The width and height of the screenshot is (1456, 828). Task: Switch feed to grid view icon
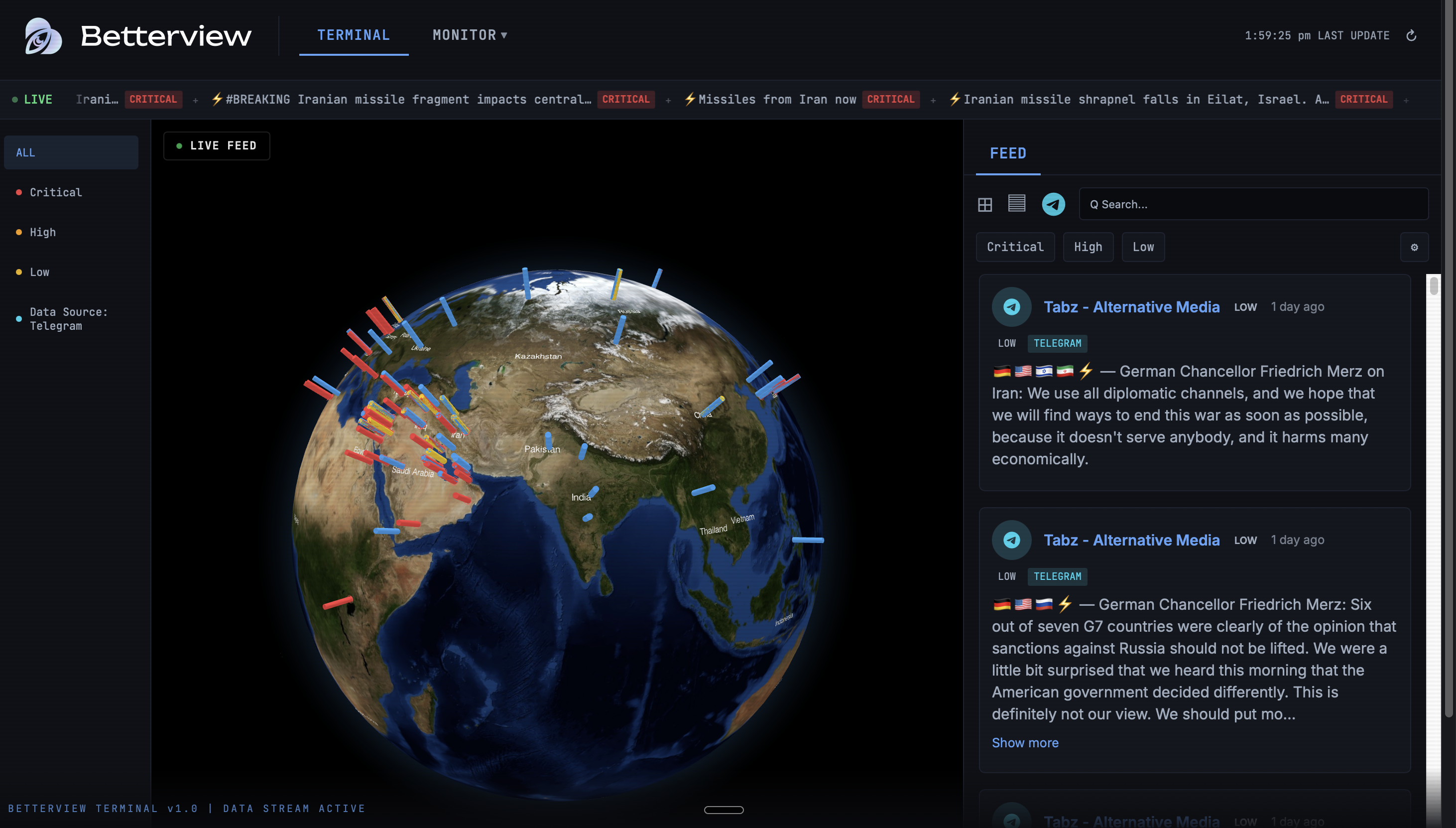pos(984,204)
